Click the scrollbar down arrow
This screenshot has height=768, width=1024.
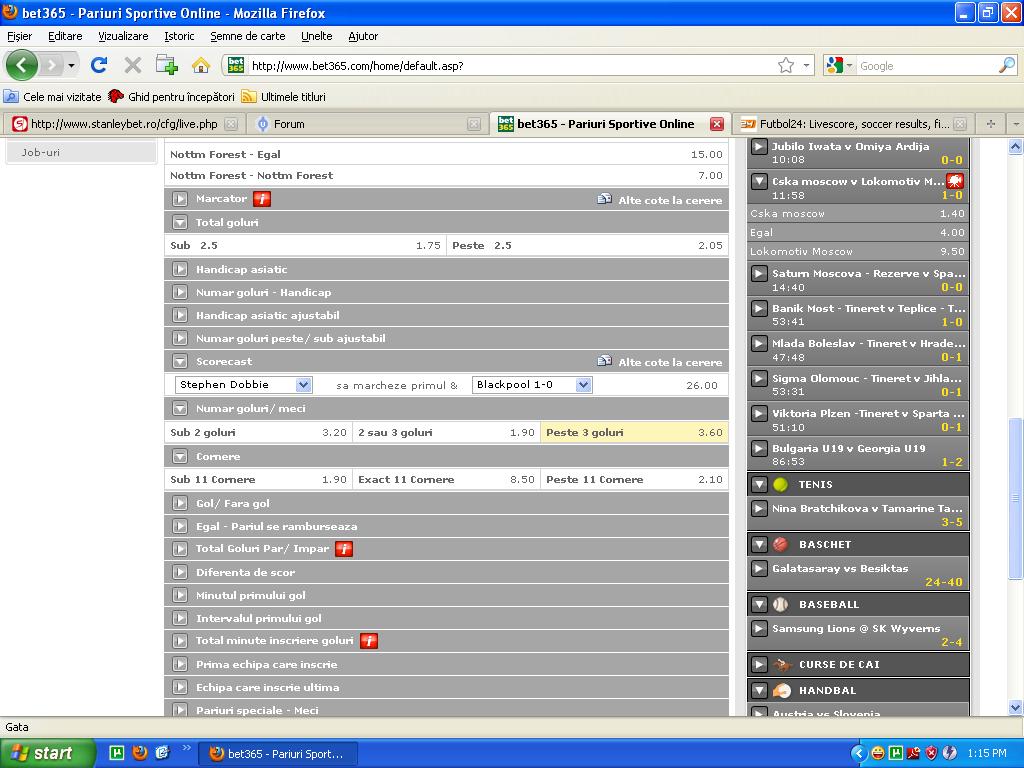click(1015, 707)
